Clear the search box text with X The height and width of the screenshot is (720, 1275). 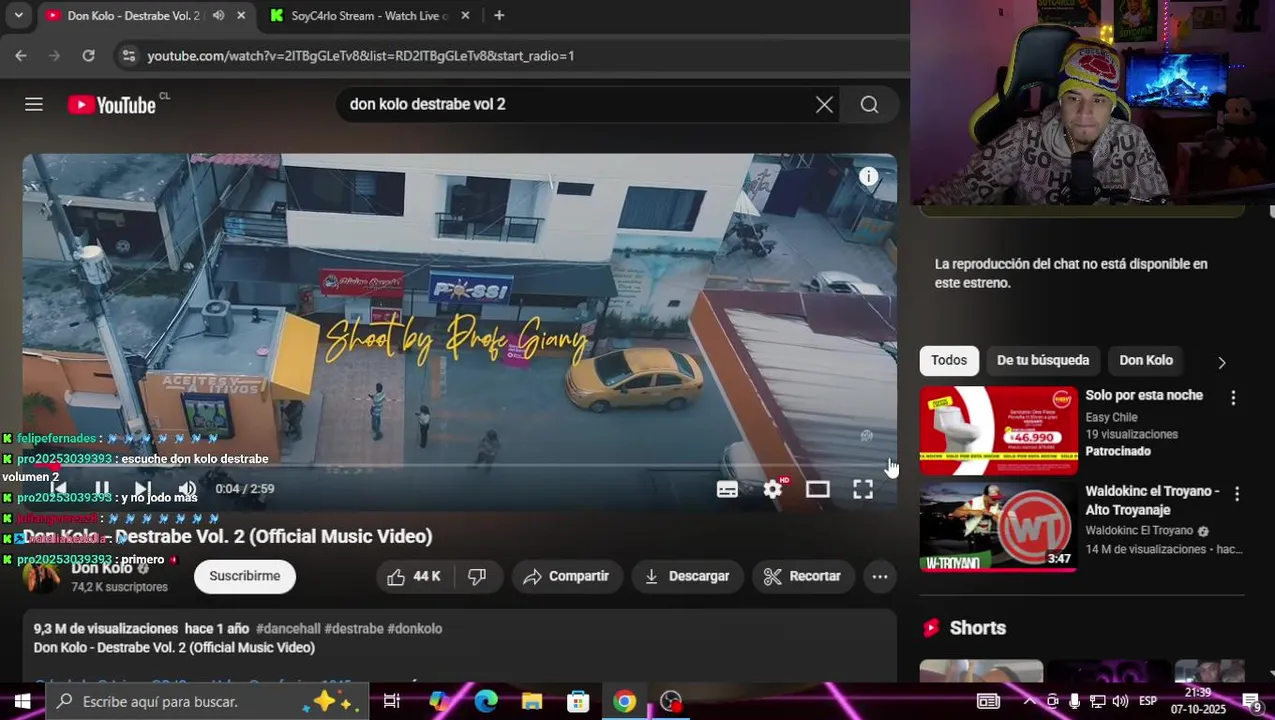(824, 104)
